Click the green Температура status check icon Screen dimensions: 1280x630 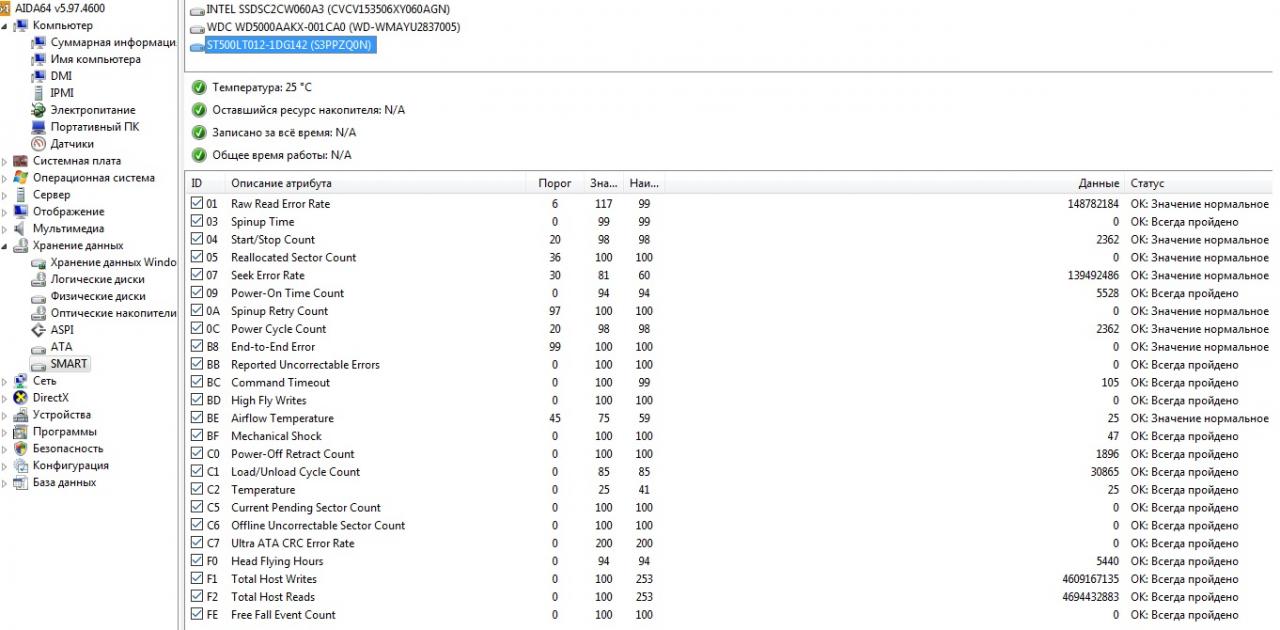[199, 88]
